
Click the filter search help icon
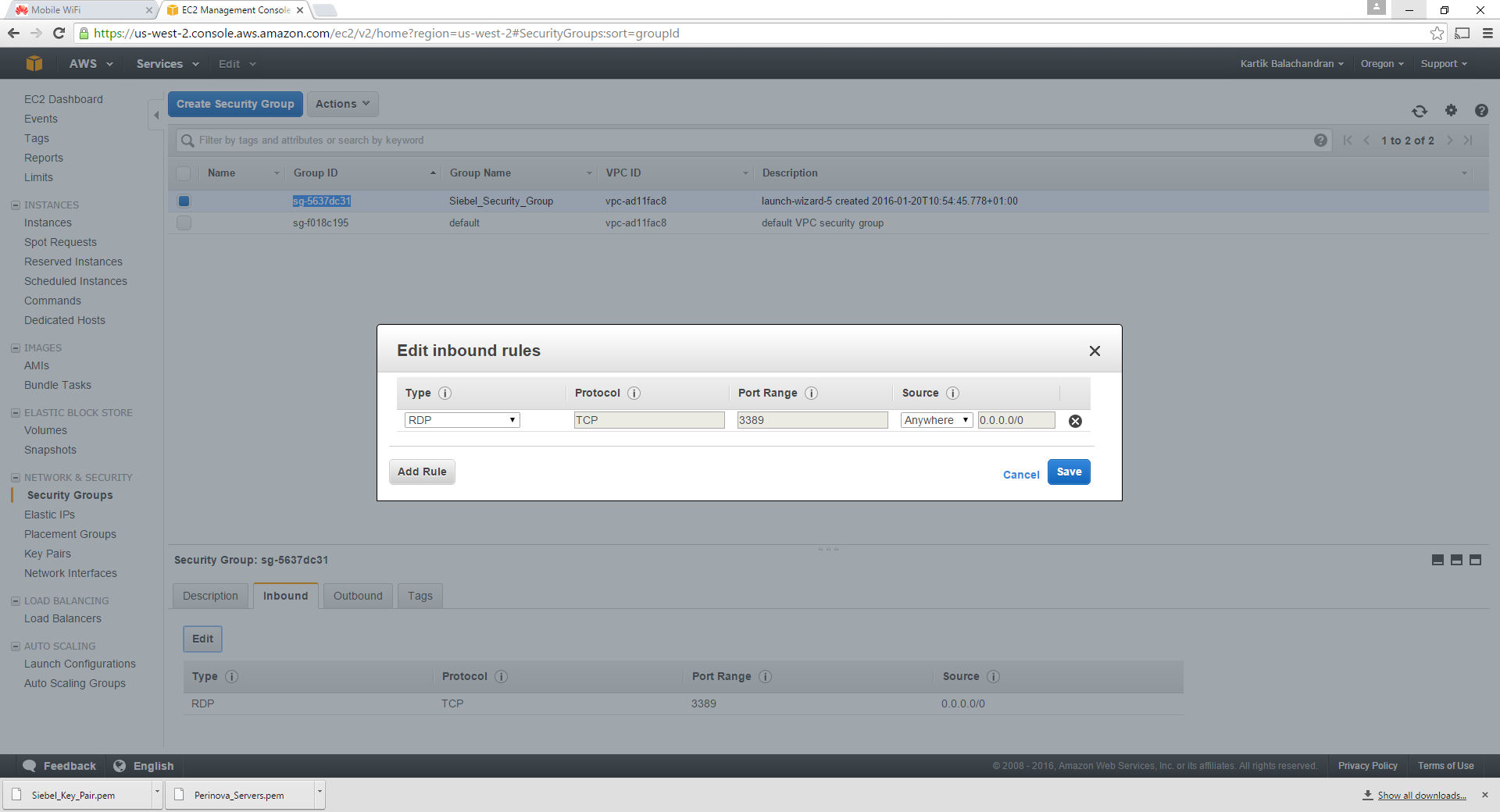tap(1320, 141)
